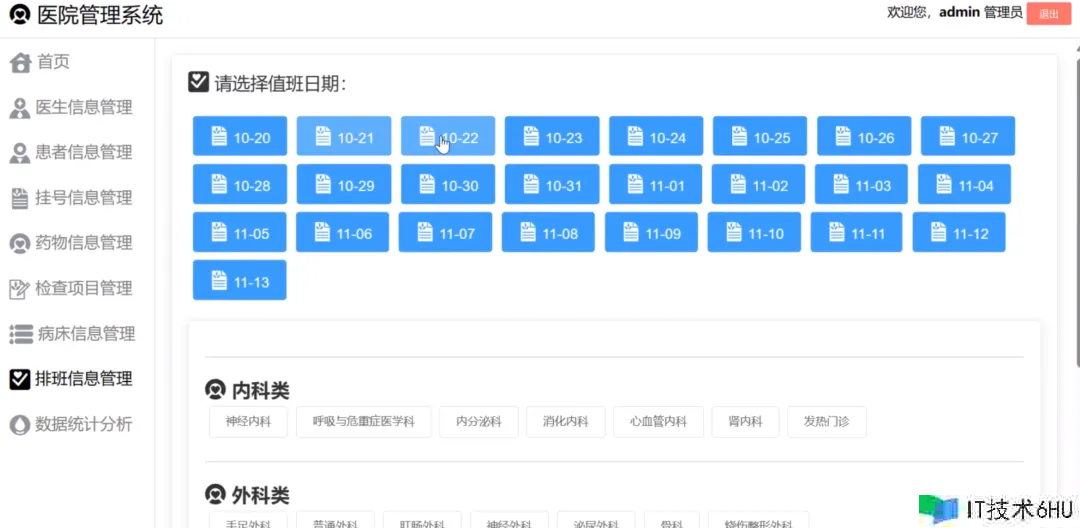Select the 神经内科 department tag
Viewport: 1080px width, 528px height.
248,422
